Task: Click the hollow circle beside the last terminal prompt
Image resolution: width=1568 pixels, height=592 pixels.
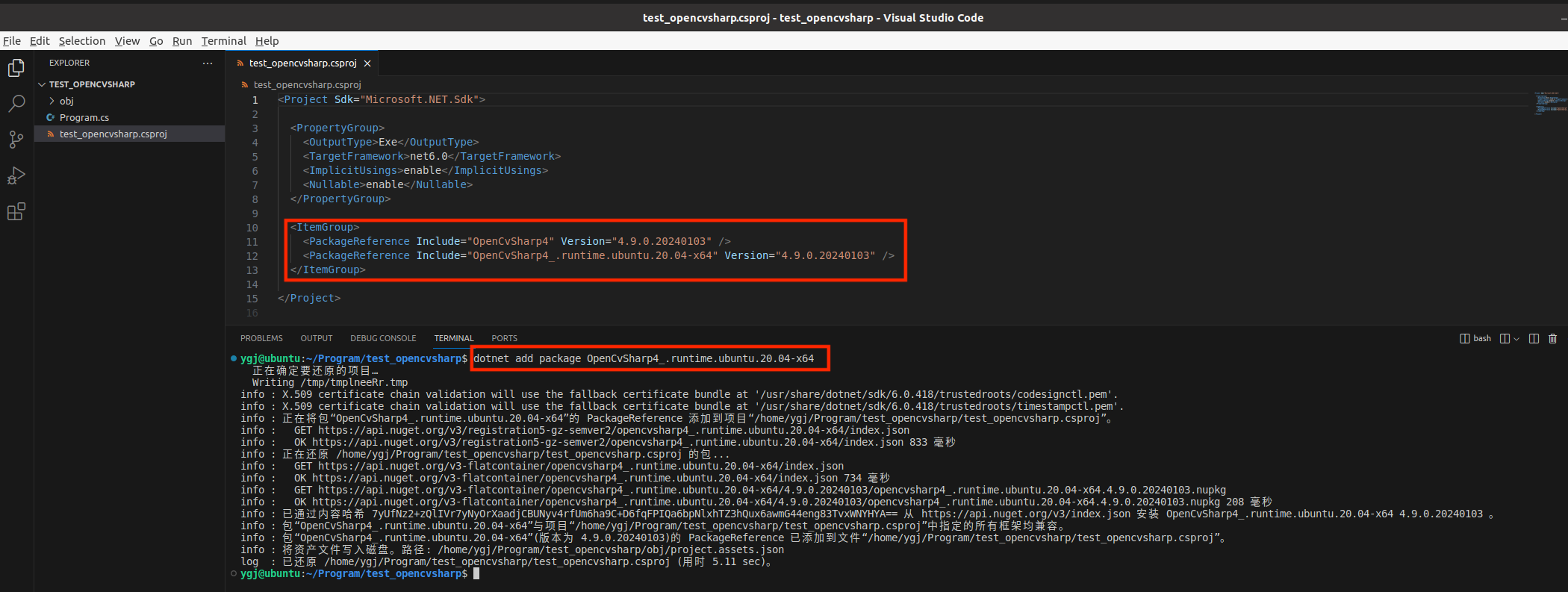Action: (234, 573)
